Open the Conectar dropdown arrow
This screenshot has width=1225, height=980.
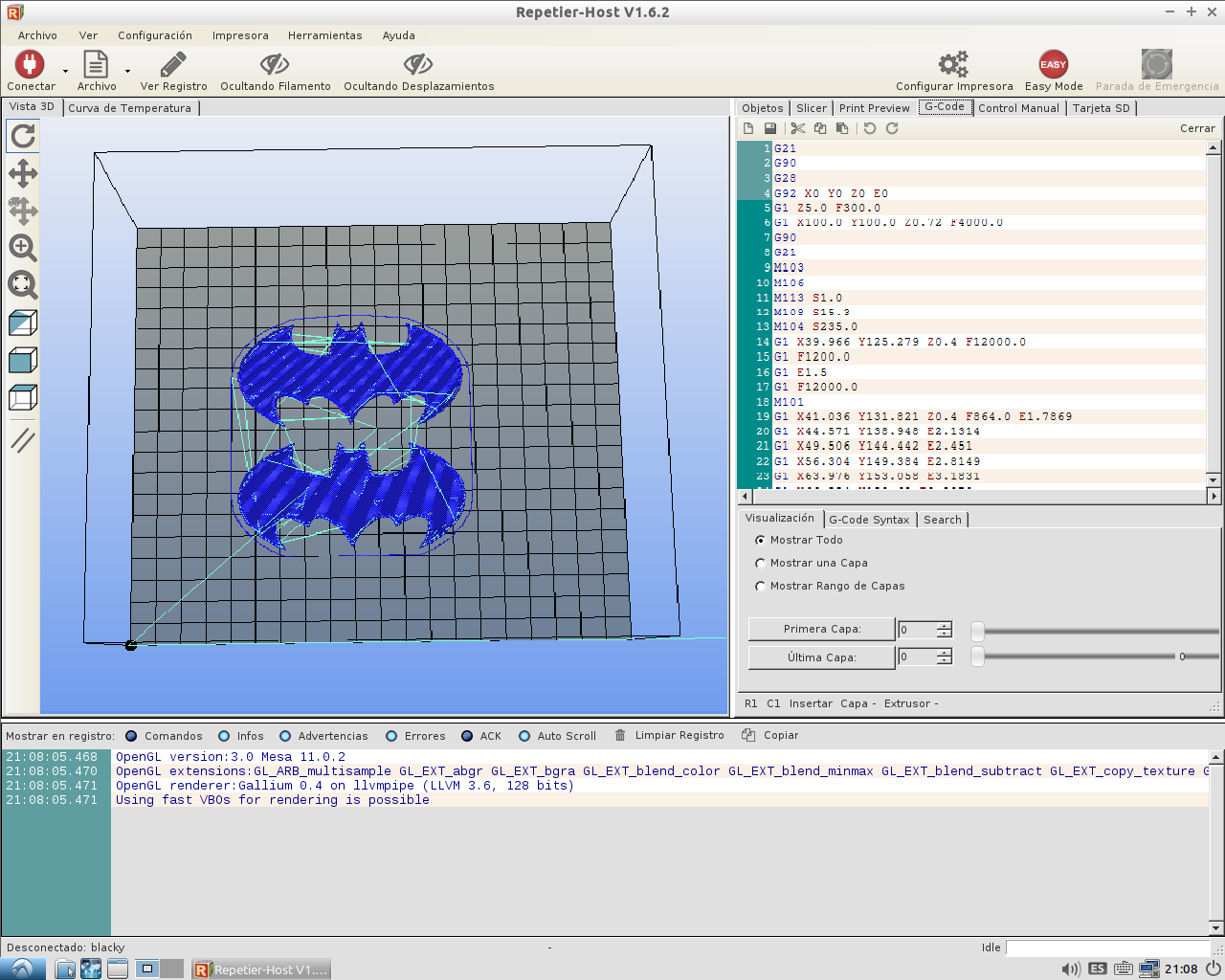(x=65, y=71)
